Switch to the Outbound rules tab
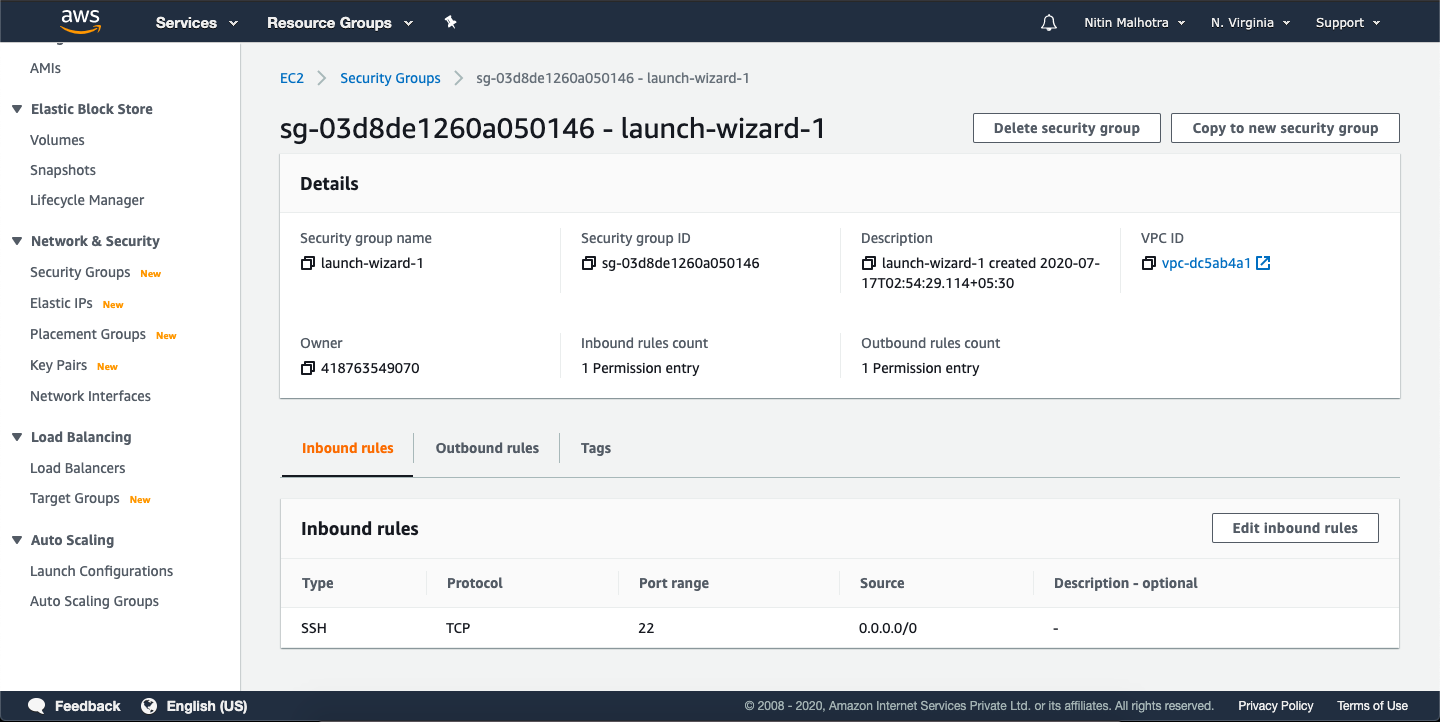Screen dimensions: 1440x722 tap(487, 448)
